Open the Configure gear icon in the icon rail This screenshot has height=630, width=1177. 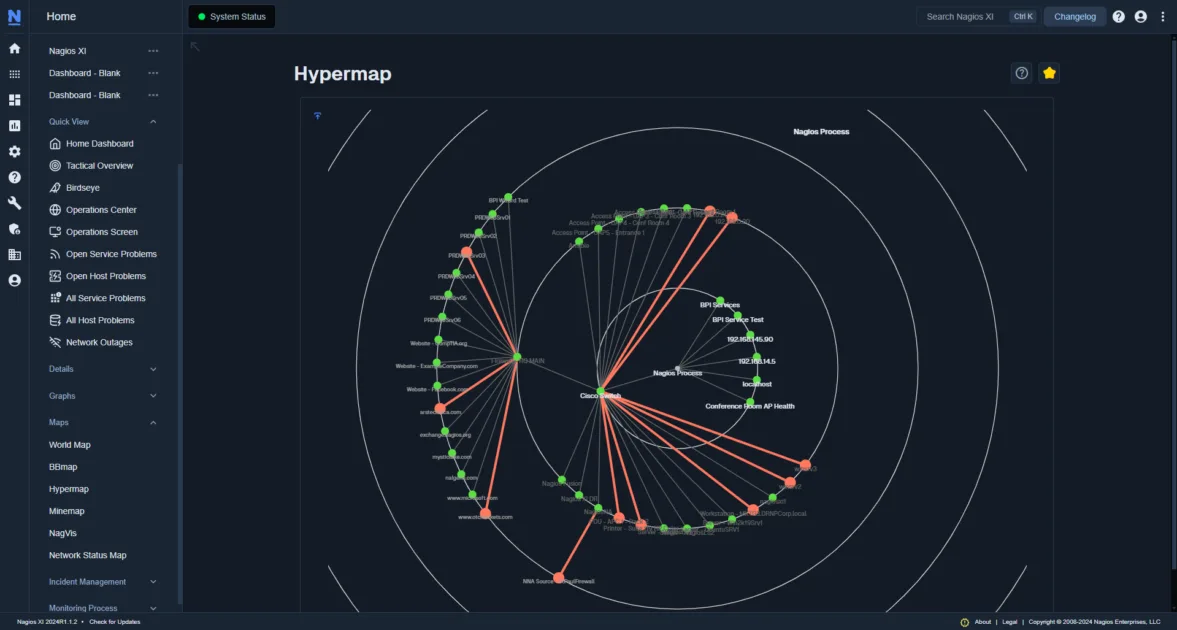13,151
